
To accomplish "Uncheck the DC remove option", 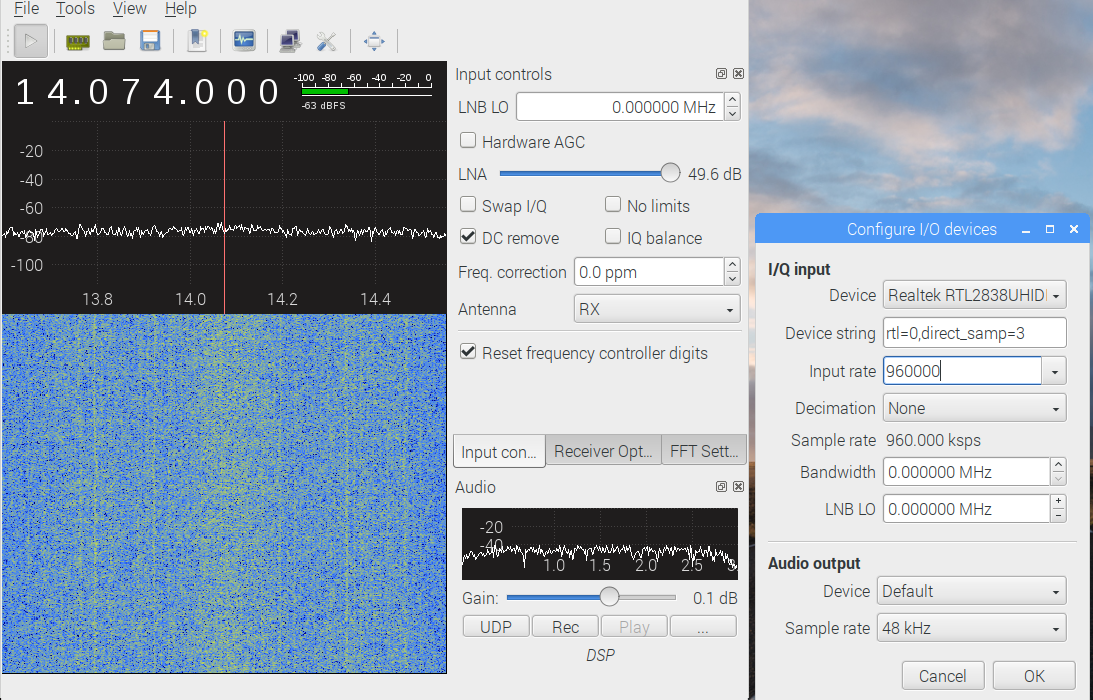I will click(x=468, y=237).
